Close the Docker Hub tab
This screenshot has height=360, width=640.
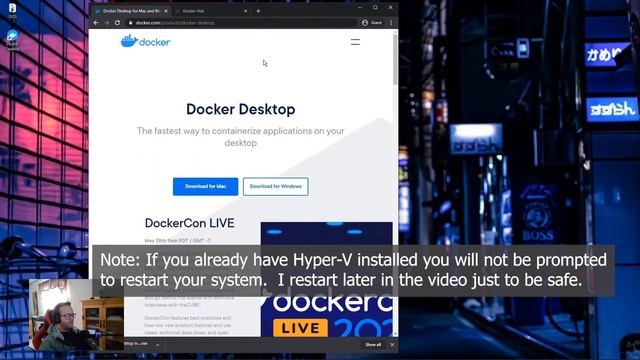coord(245,11)
